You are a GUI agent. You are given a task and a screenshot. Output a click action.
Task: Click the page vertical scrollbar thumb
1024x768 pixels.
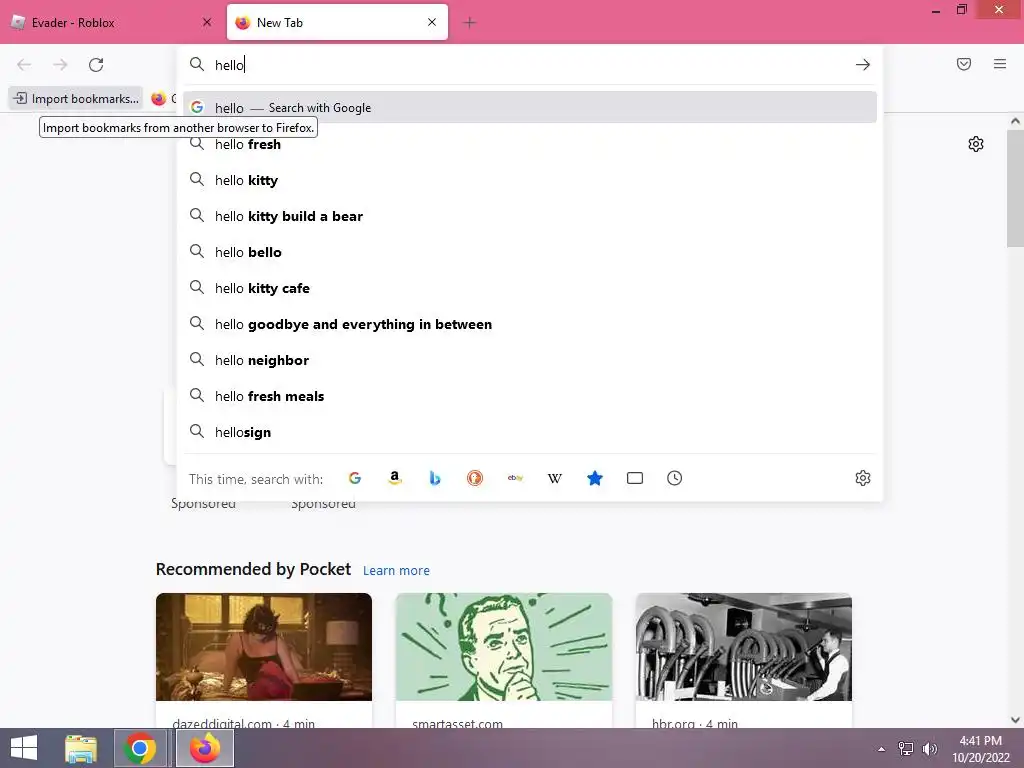point(1015,187)
